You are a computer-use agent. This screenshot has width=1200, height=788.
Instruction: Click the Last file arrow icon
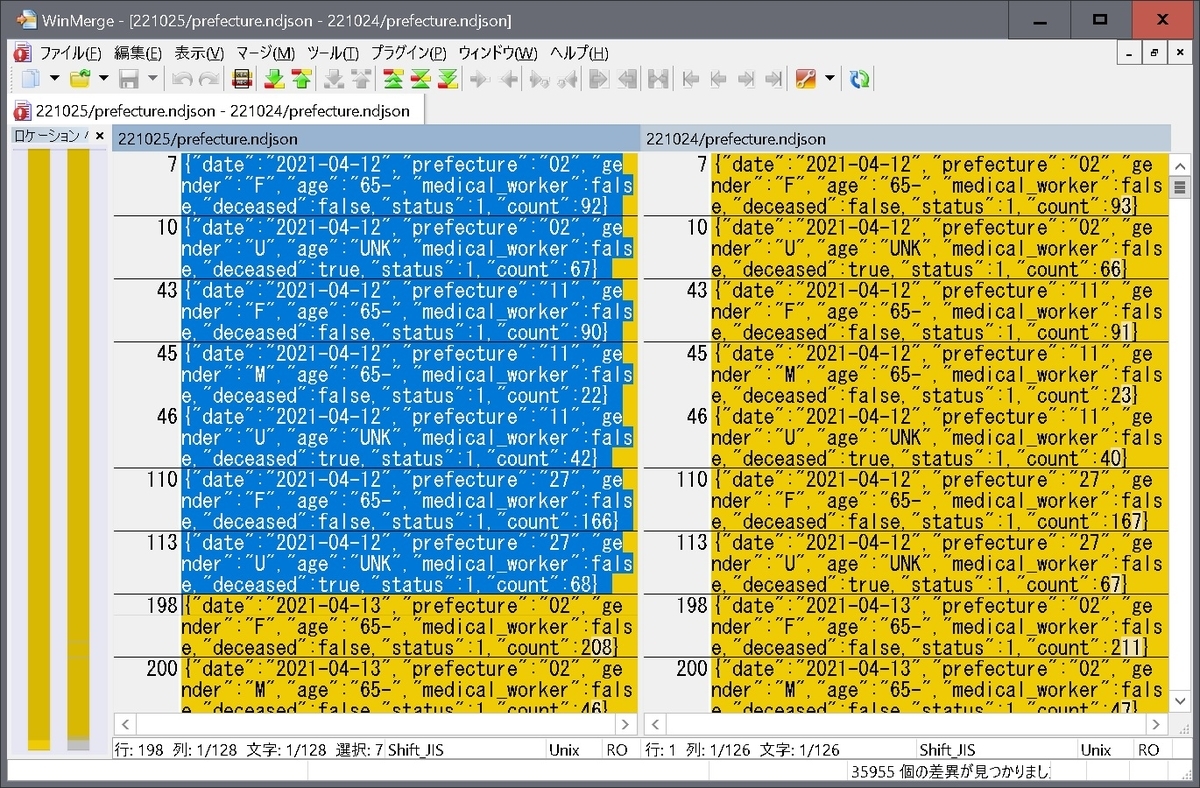pyautogui.click(x=773, y=79)
